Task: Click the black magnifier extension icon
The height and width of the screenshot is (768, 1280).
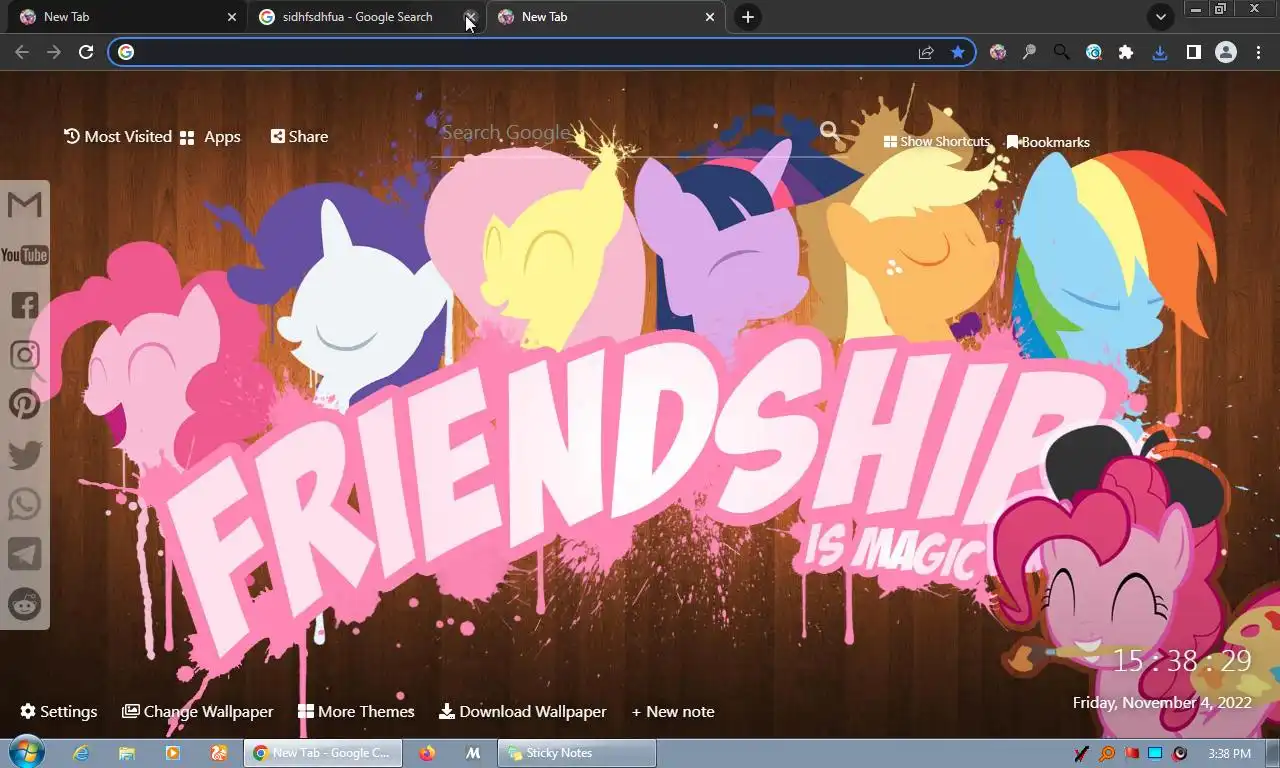Action: [x=1061, y=52]
